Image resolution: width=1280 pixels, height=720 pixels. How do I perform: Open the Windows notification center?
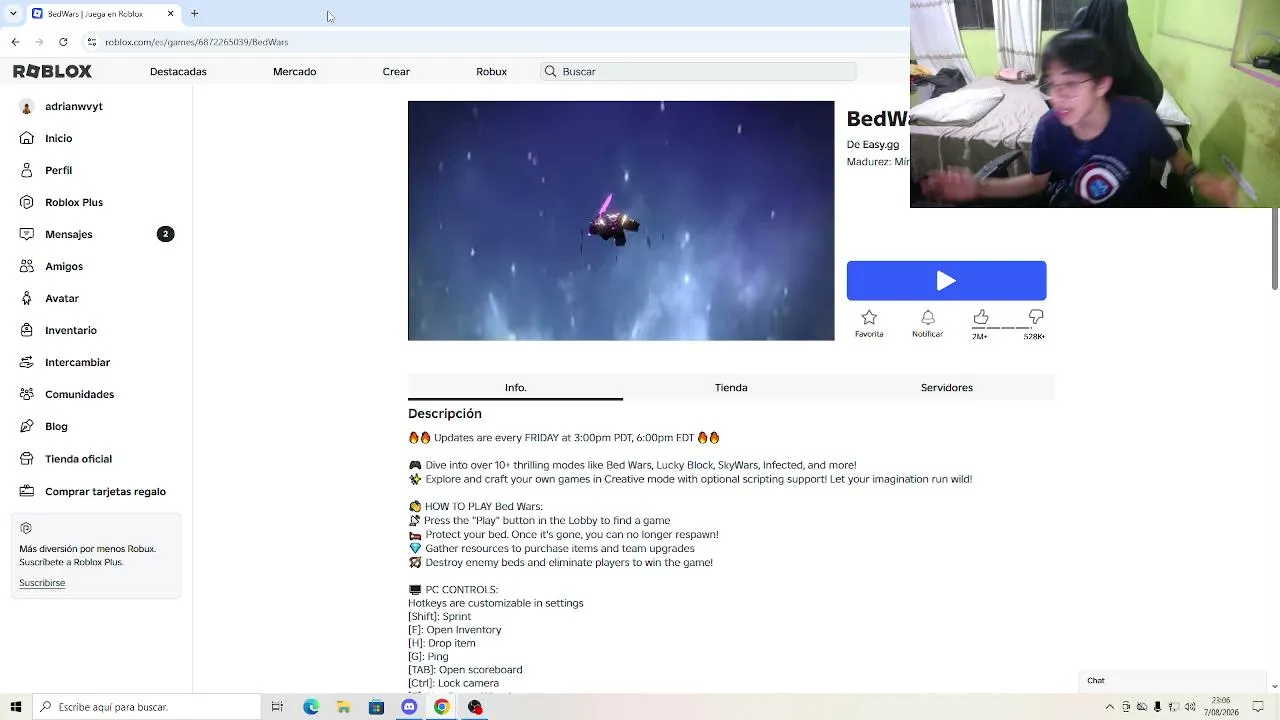click(1258, 707)
